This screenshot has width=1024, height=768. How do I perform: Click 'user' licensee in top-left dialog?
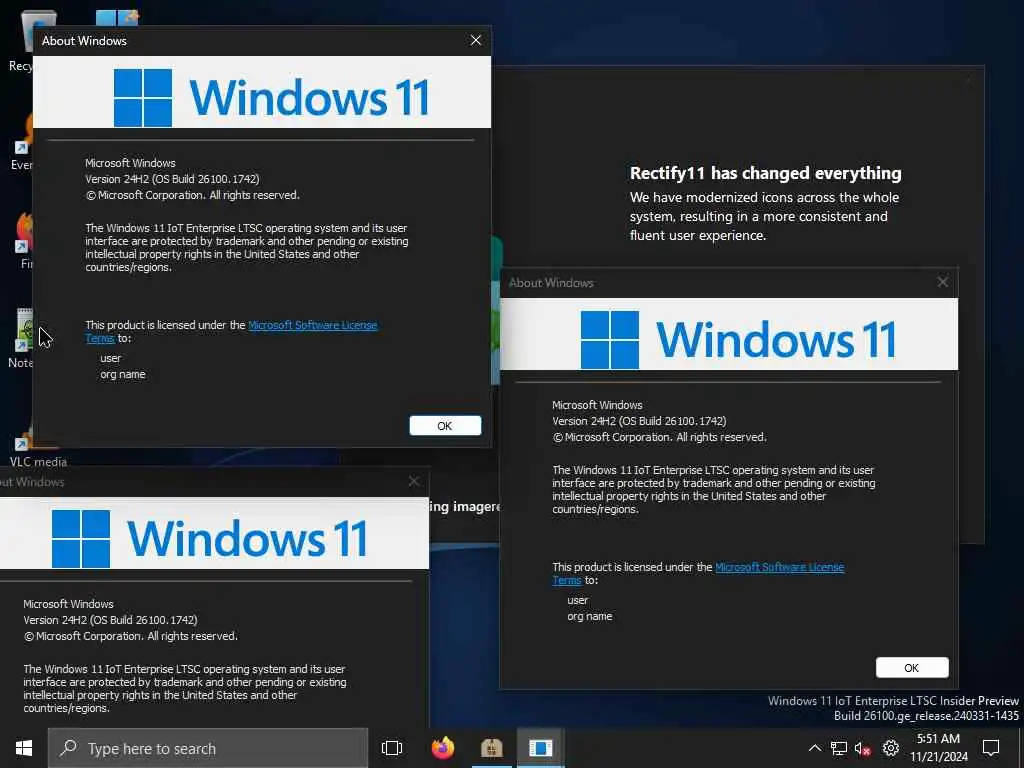(110, 358)
